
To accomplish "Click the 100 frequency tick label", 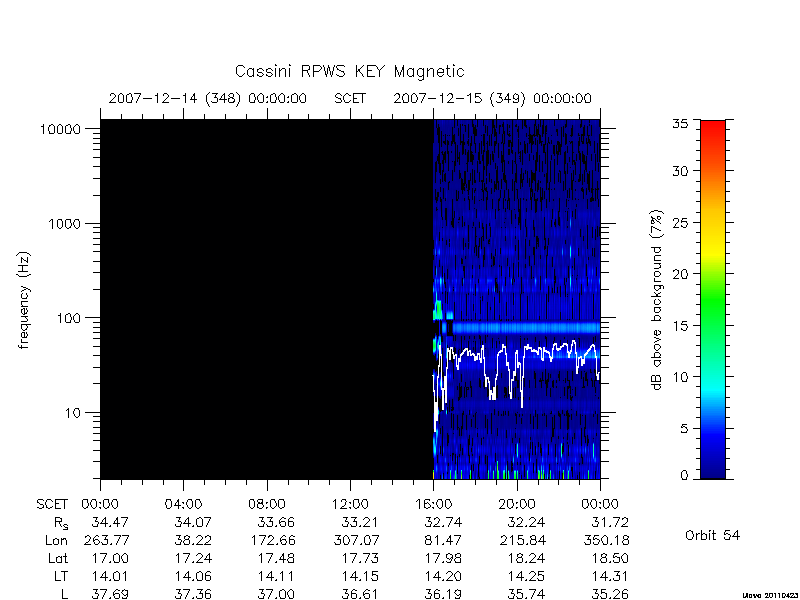I will pyautogui.click(x=68, y=318).
